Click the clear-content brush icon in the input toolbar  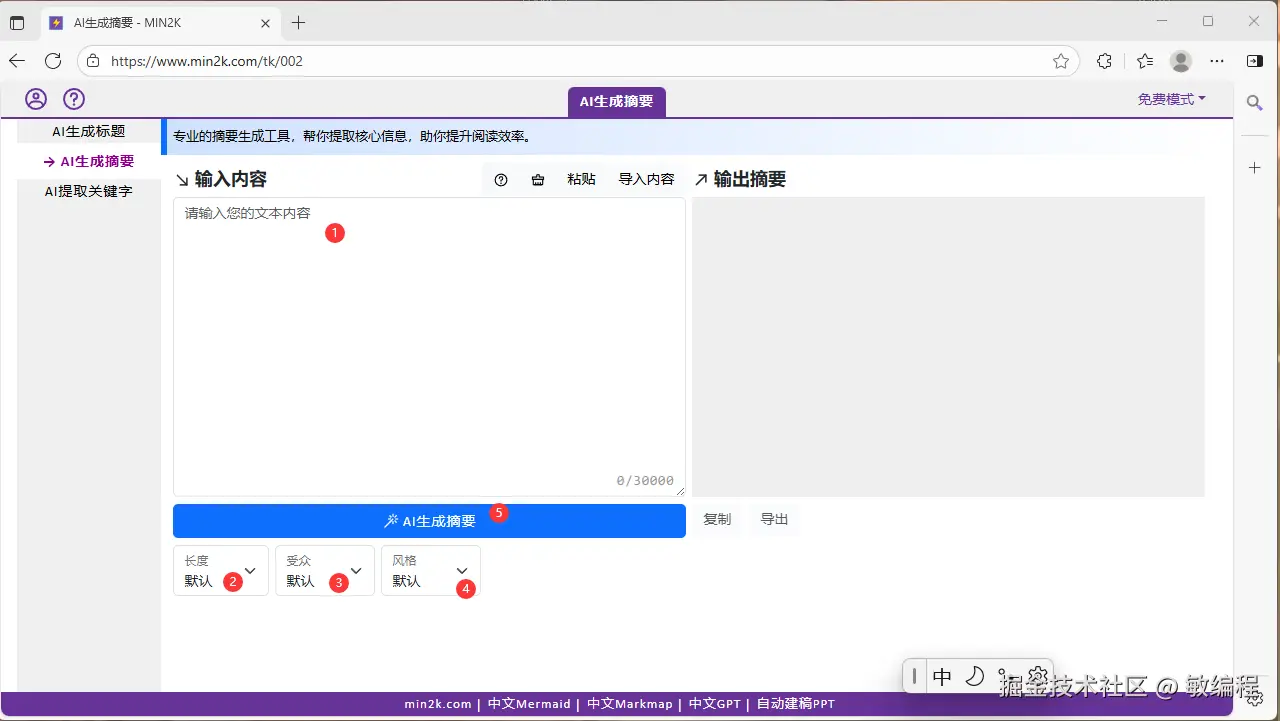(538, 179)
